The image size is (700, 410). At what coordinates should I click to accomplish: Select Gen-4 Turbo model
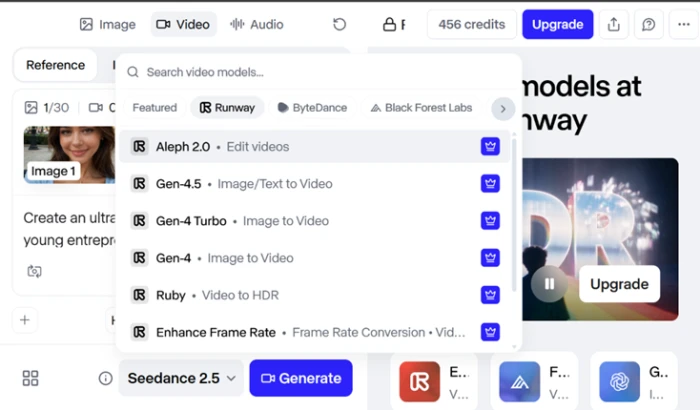pos(314,221)
